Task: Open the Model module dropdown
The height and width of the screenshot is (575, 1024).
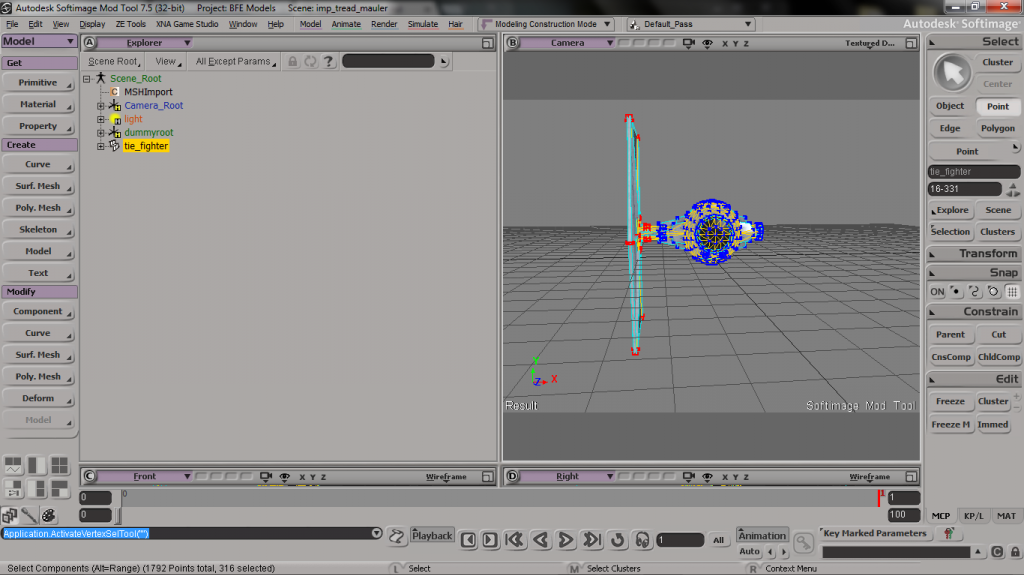Action: click(x=39, y=41)
